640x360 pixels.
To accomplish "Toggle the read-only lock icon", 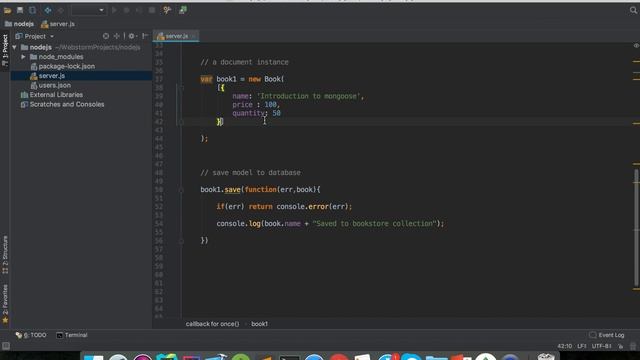I will coord(620,346).
